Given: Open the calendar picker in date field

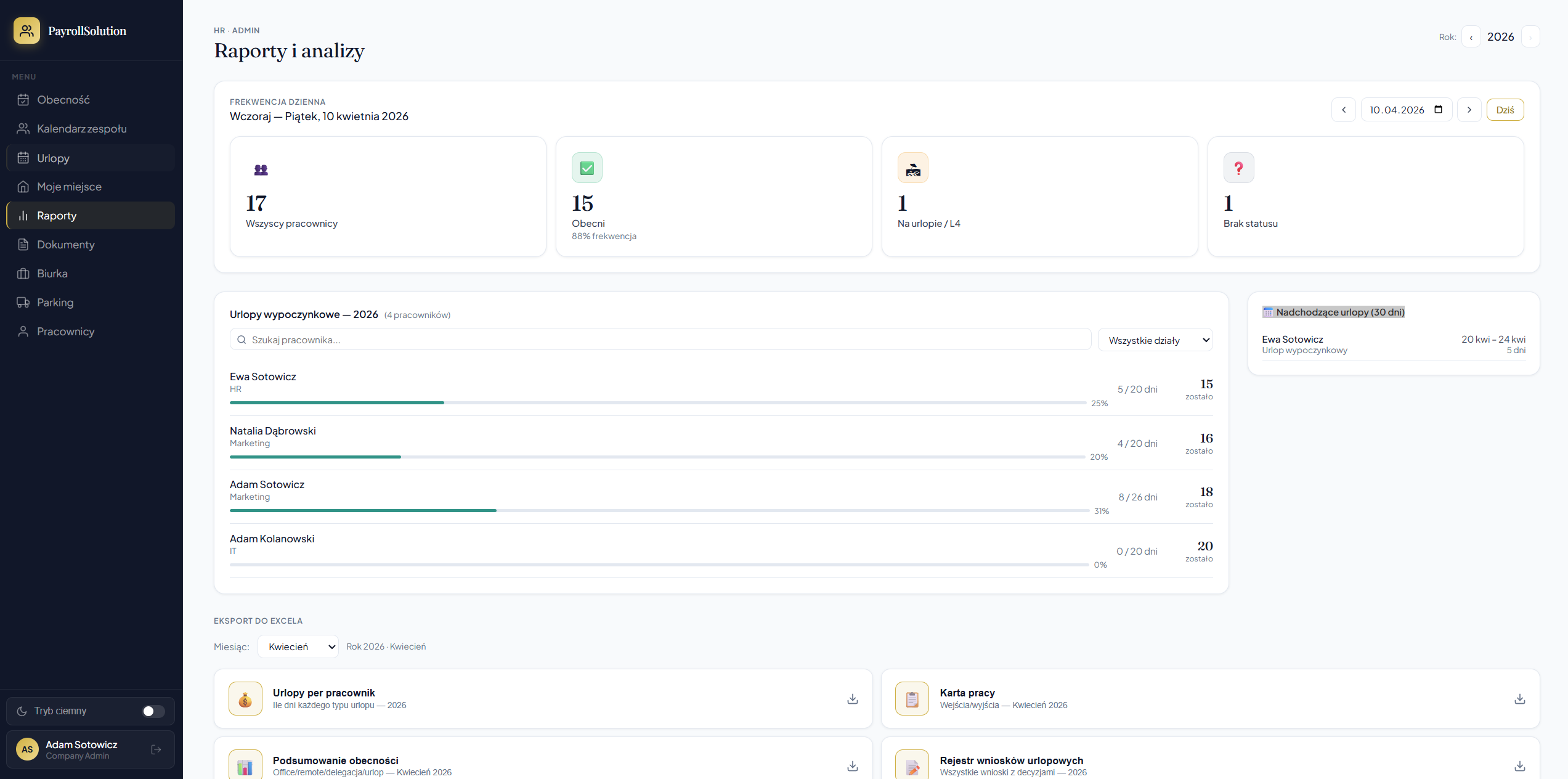Looking at the screenshot, I should 1438,110.
